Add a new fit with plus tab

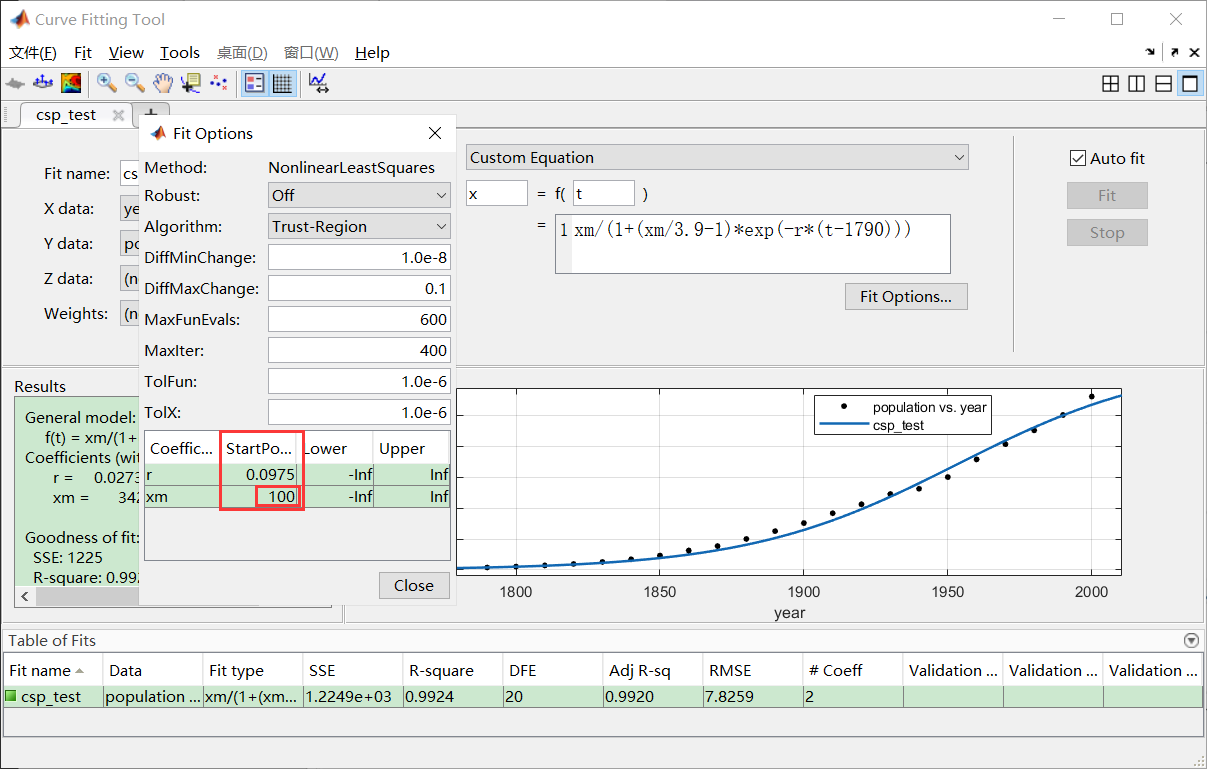point(151,114)
